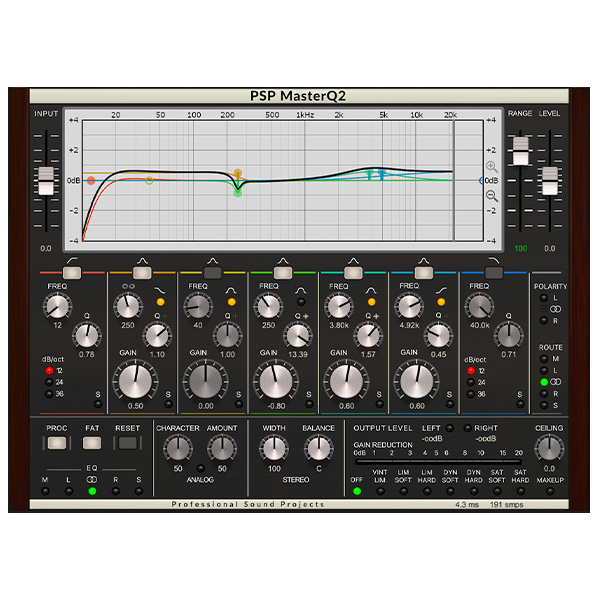Set ROUTE to R

[x=544, y=394]
